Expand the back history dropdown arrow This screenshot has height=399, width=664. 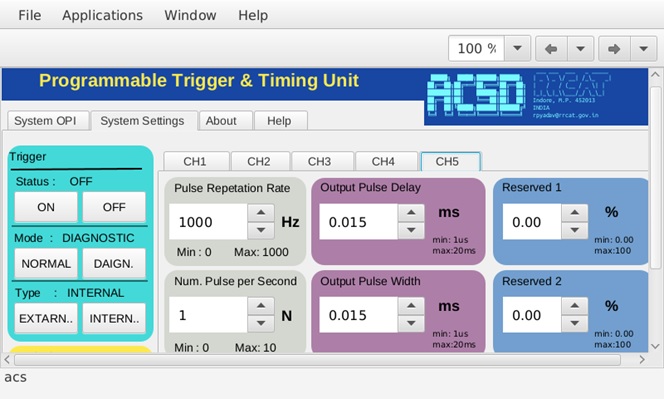[x=581, y=49]
